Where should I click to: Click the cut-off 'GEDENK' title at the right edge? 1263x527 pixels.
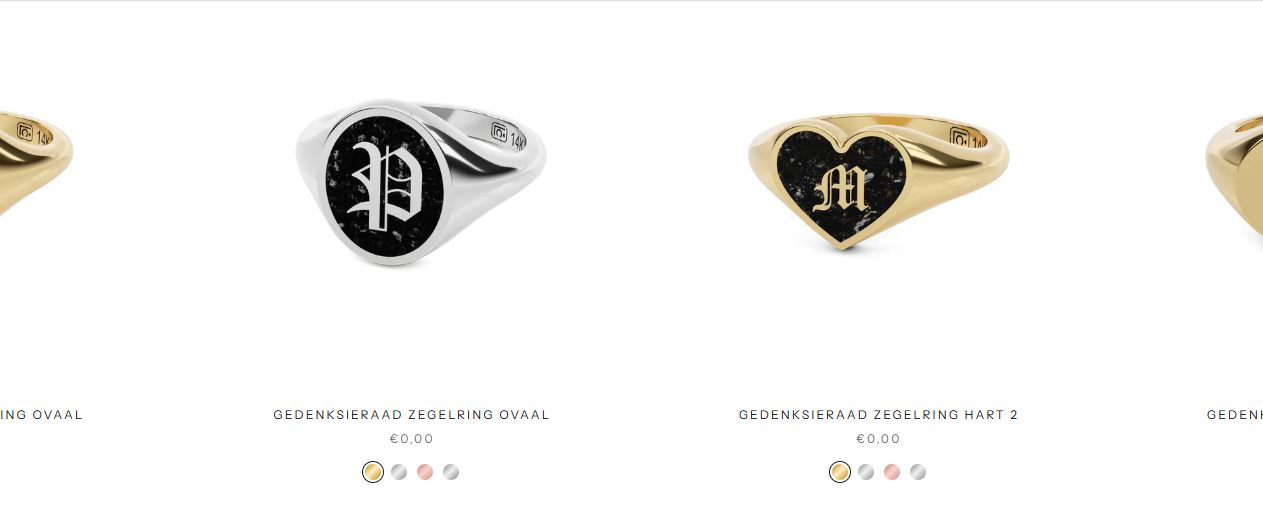click(1235, 415)
